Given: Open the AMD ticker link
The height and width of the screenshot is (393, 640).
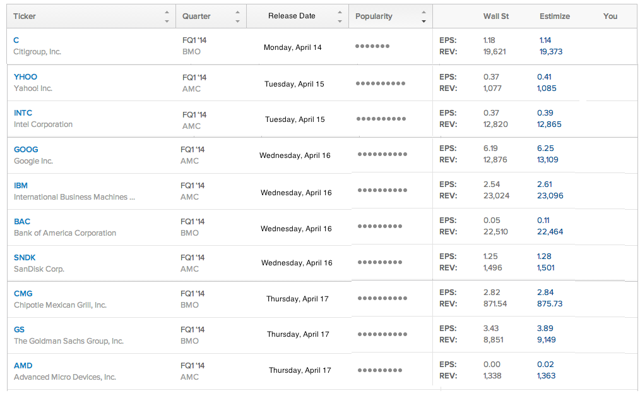Looking at the screenshot, I should [x=23, y=366].
